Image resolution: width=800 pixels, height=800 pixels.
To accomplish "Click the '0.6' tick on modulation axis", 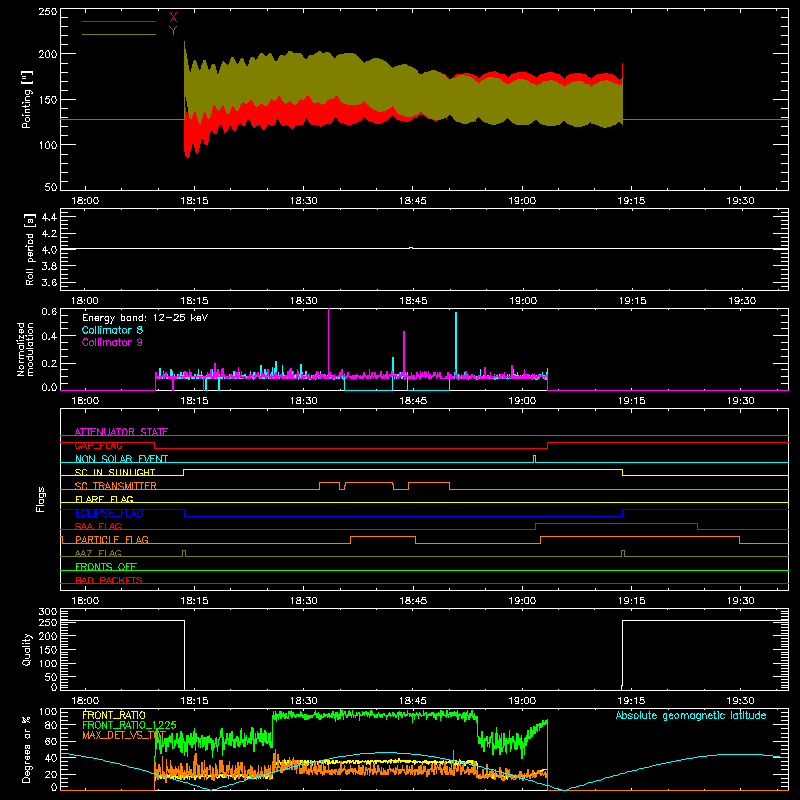I will (49, 311).
